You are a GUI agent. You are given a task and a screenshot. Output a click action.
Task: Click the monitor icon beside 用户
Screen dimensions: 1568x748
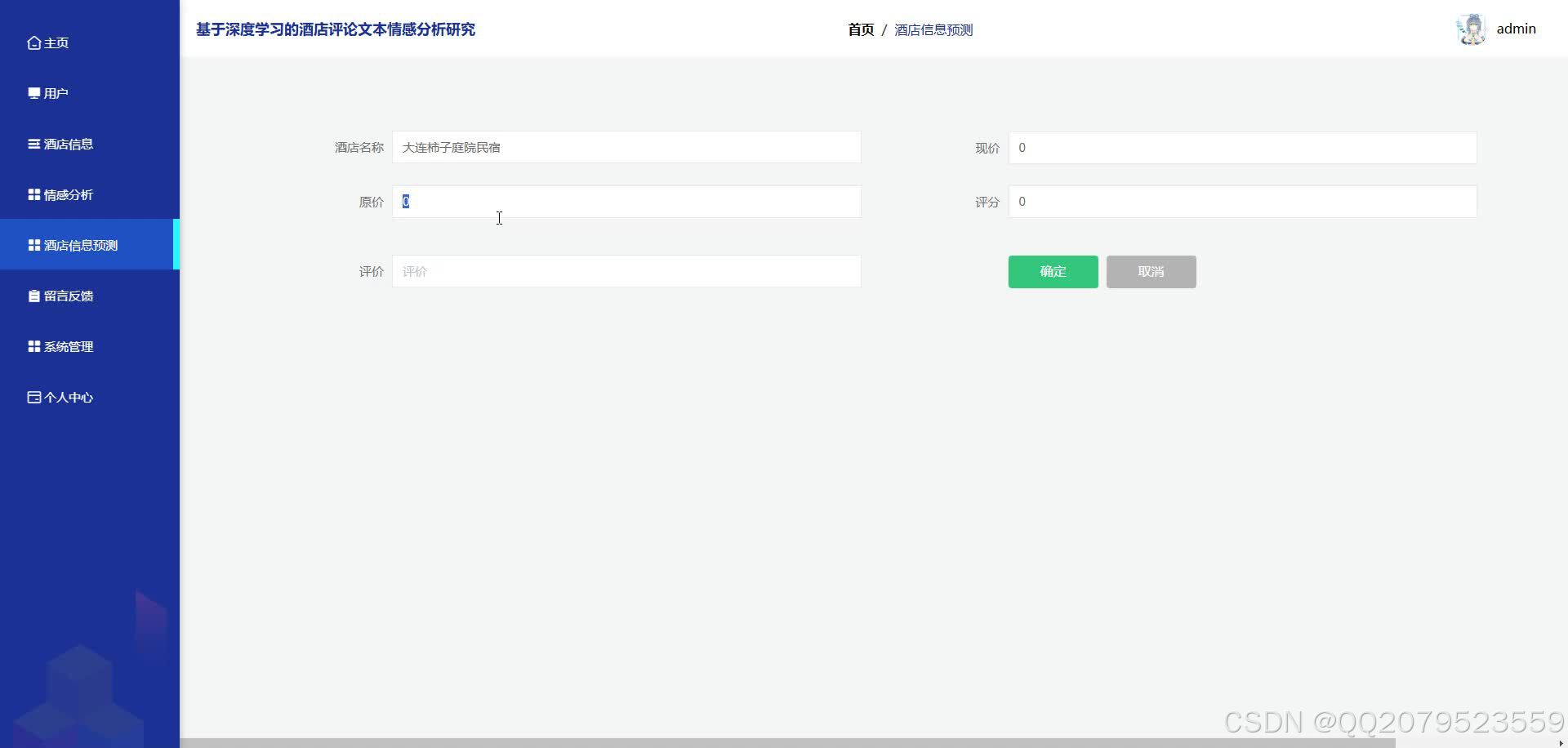33,93
